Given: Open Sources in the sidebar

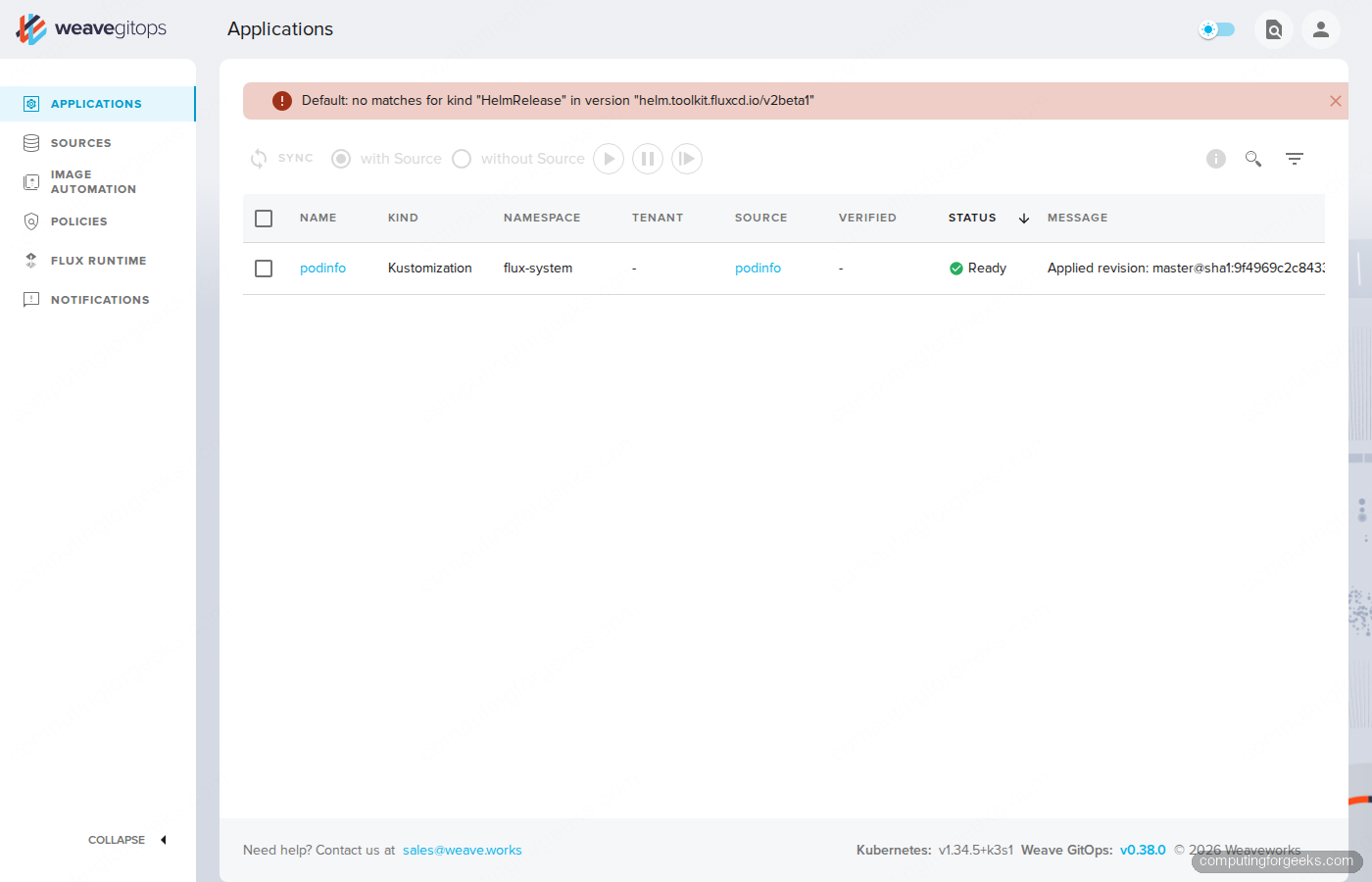Looking at the screenshot, I should coord(97,143).
